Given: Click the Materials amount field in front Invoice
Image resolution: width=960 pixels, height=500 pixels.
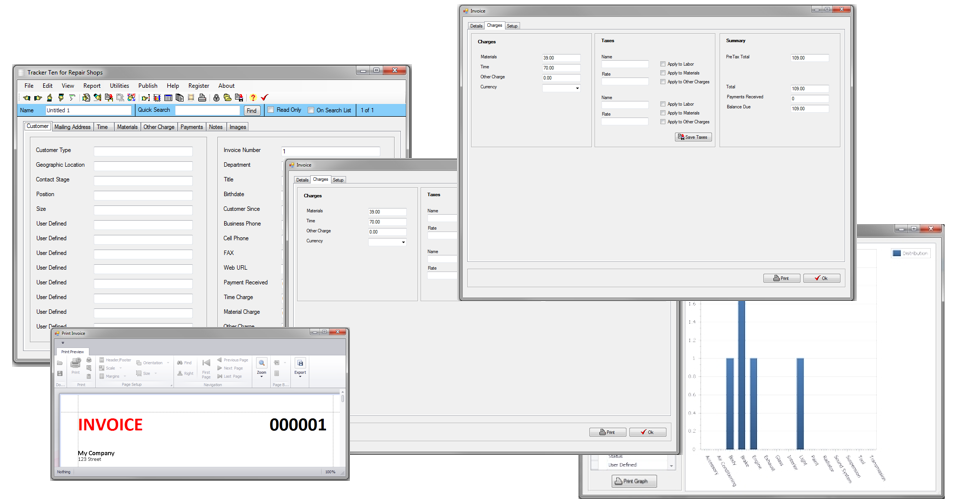Looking at the screenshot, I should click(x=561, y=58).
